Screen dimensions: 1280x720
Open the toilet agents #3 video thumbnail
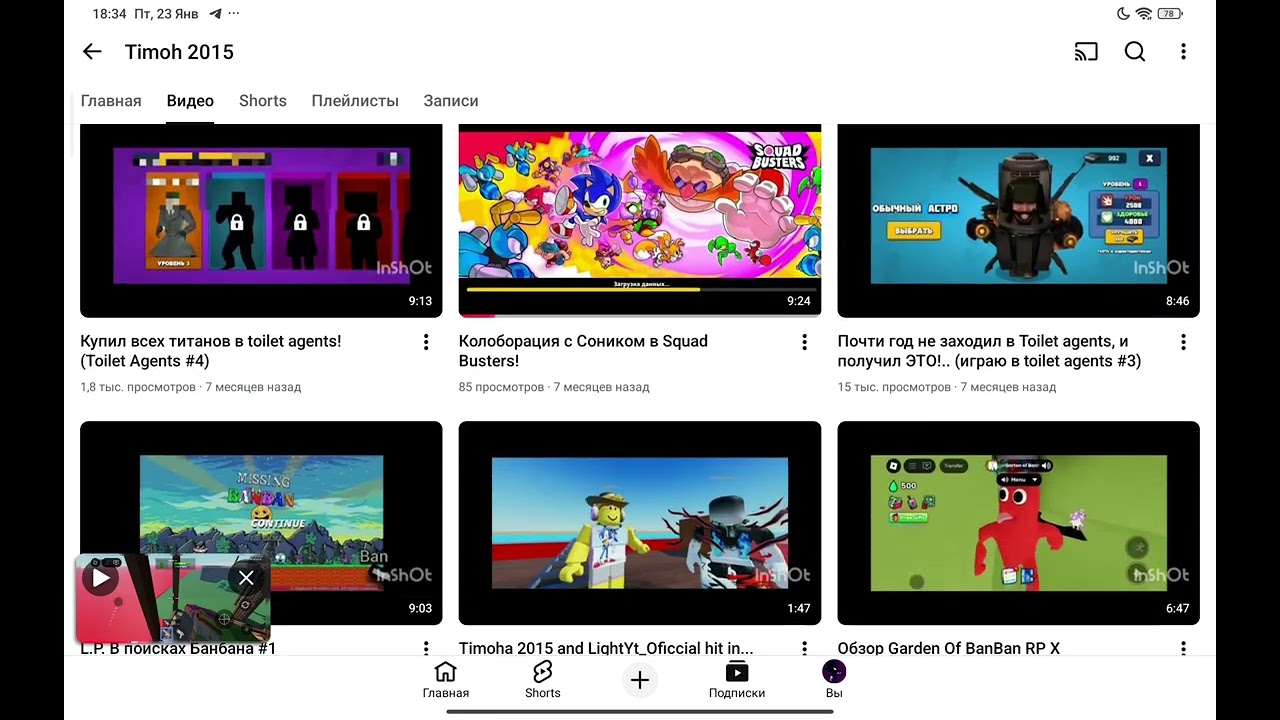click(1018, 220)
